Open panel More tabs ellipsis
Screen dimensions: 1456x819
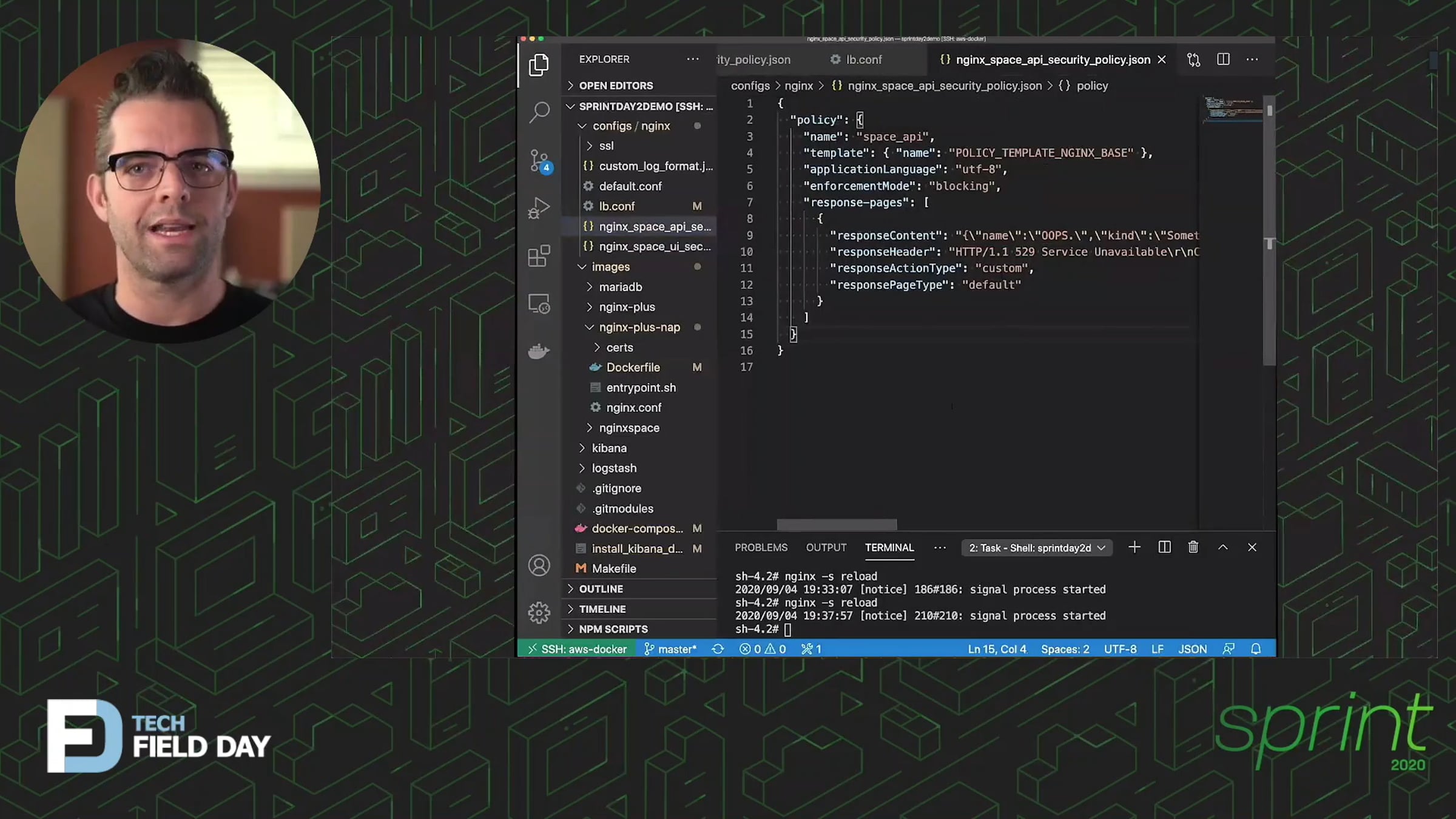pos(940,547)
